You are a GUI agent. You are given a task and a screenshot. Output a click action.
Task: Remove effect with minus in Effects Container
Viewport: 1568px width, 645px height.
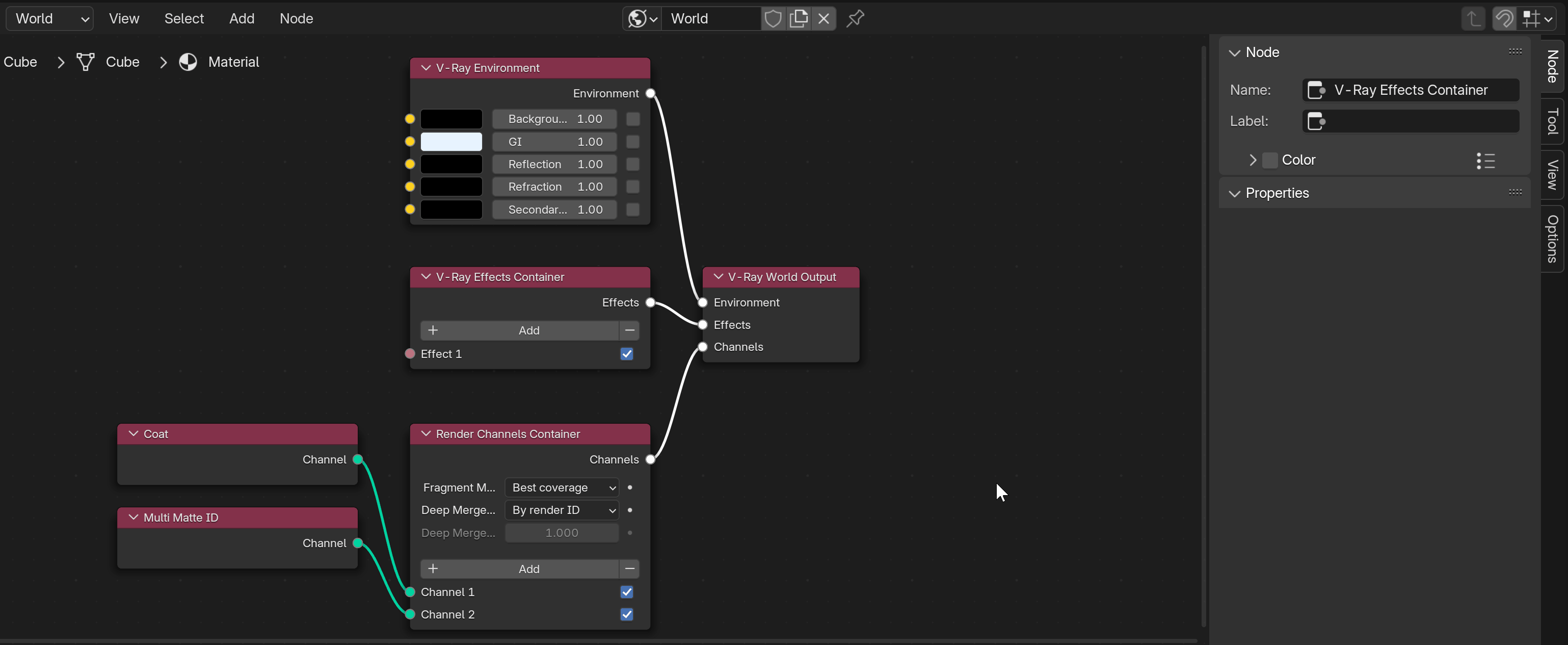(x=629, y=330)
